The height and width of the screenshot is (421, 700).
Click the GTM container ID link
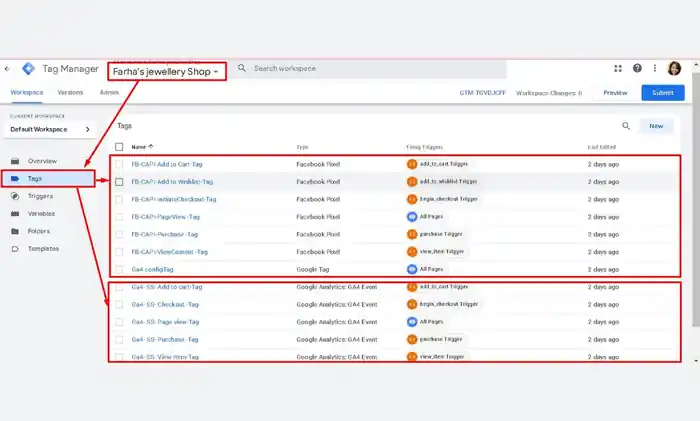pos(483,93)
